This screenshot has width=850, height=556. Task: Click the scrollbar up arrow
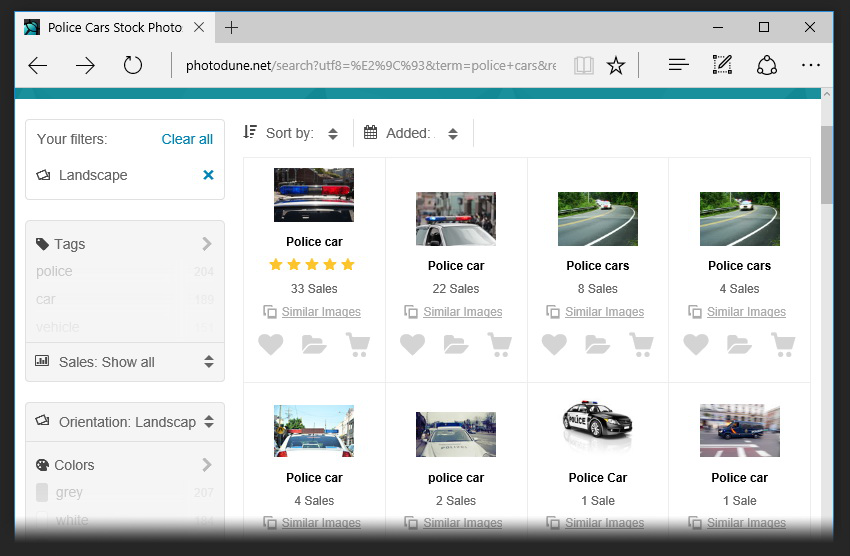pyautogui.click(x=826, y=94)
